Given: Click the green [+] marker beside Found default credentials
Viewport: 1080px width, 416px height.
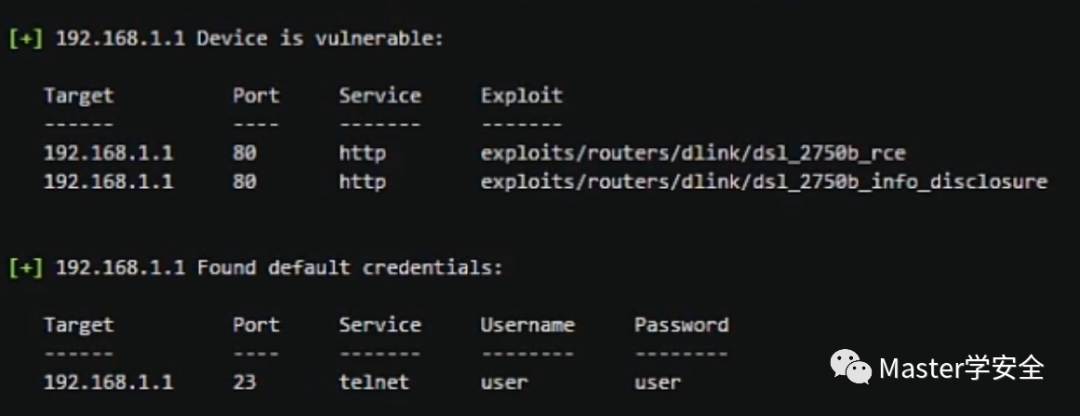Looking at the screenshot, I should pyautogui.click(x=25, y=267).
